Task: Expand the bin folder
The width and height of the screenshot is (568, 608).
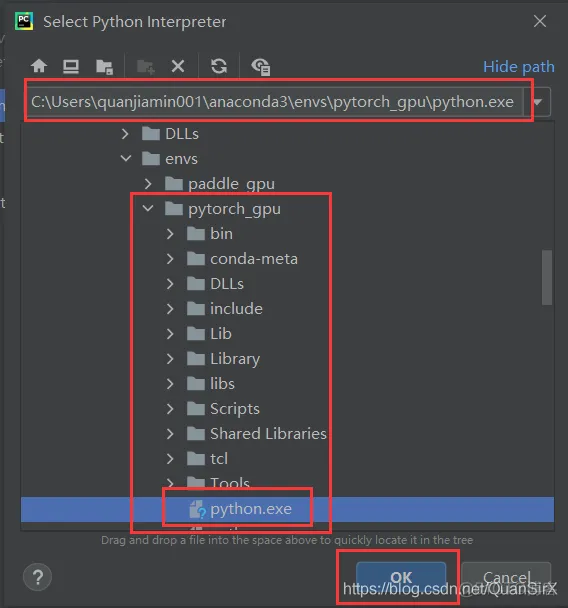Action: (x=170, y=234)
